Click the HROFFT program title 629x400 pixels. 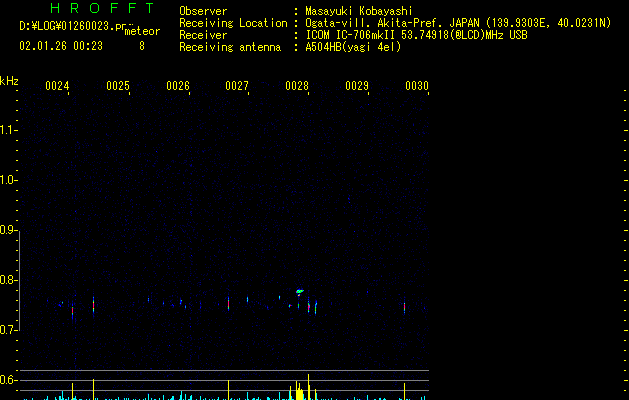click(102, 8)
